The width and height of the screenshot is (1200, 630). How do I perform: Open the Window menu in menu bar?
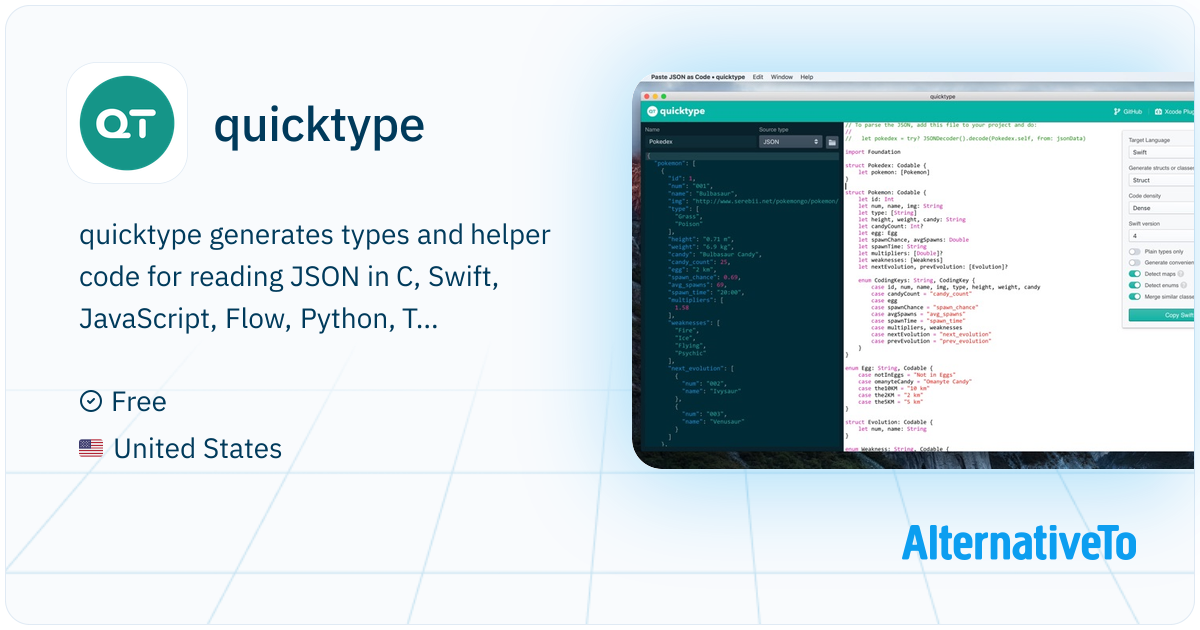pos(782,77)
